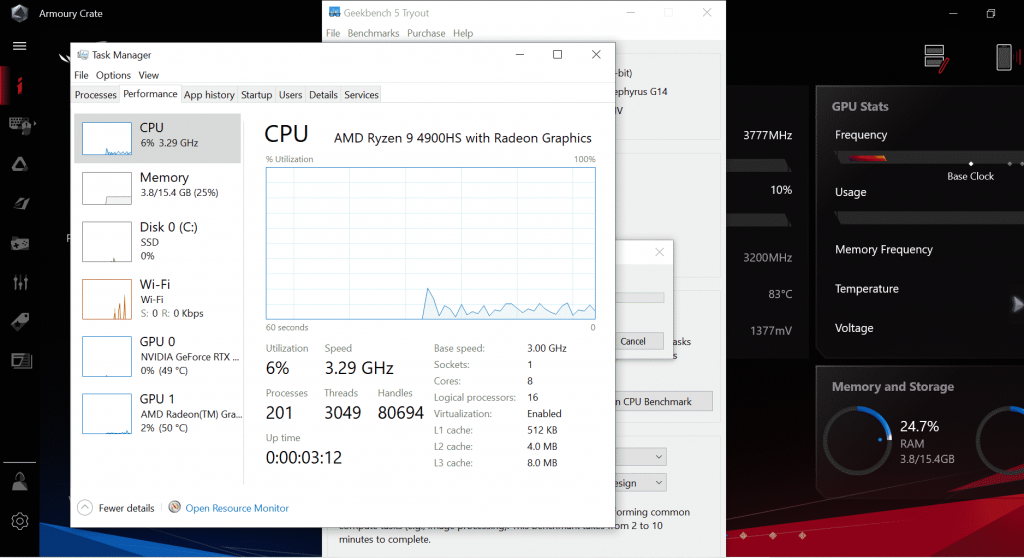The width and height of the screenshot is (1024, 558).
Task: Click the Run CPU Benchmark button
Action: pos(663,401)
